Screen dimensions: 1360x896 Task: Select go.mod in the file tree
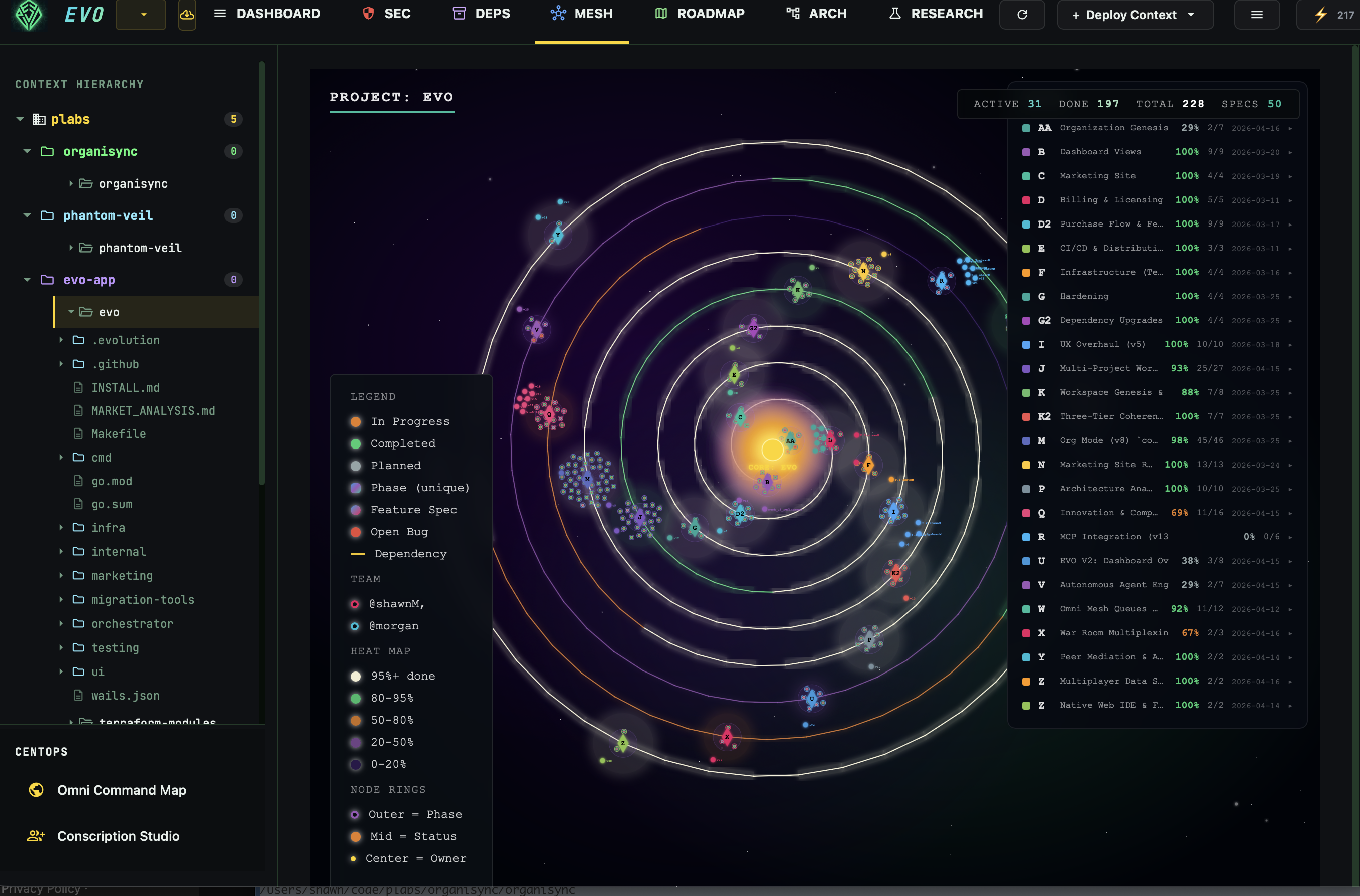(111, 481)
